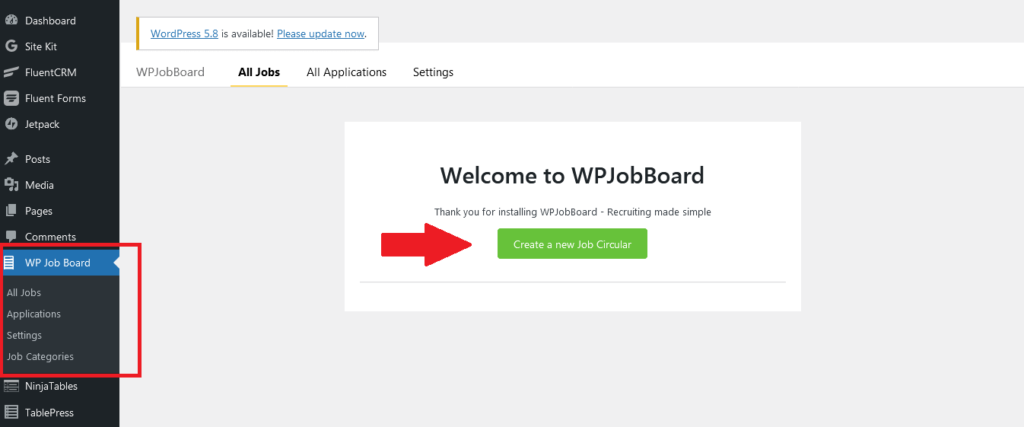This screenshot has height=427, width=1024.
Task: Click the Dashboard gauge icon
Action: tap(10, 20)
